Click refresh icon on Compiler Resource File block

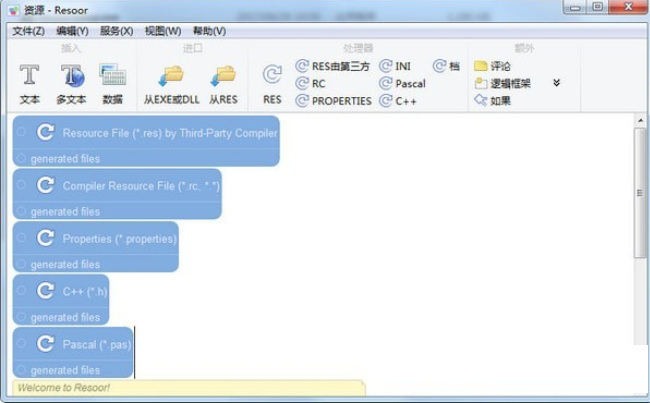pos(45,185)
